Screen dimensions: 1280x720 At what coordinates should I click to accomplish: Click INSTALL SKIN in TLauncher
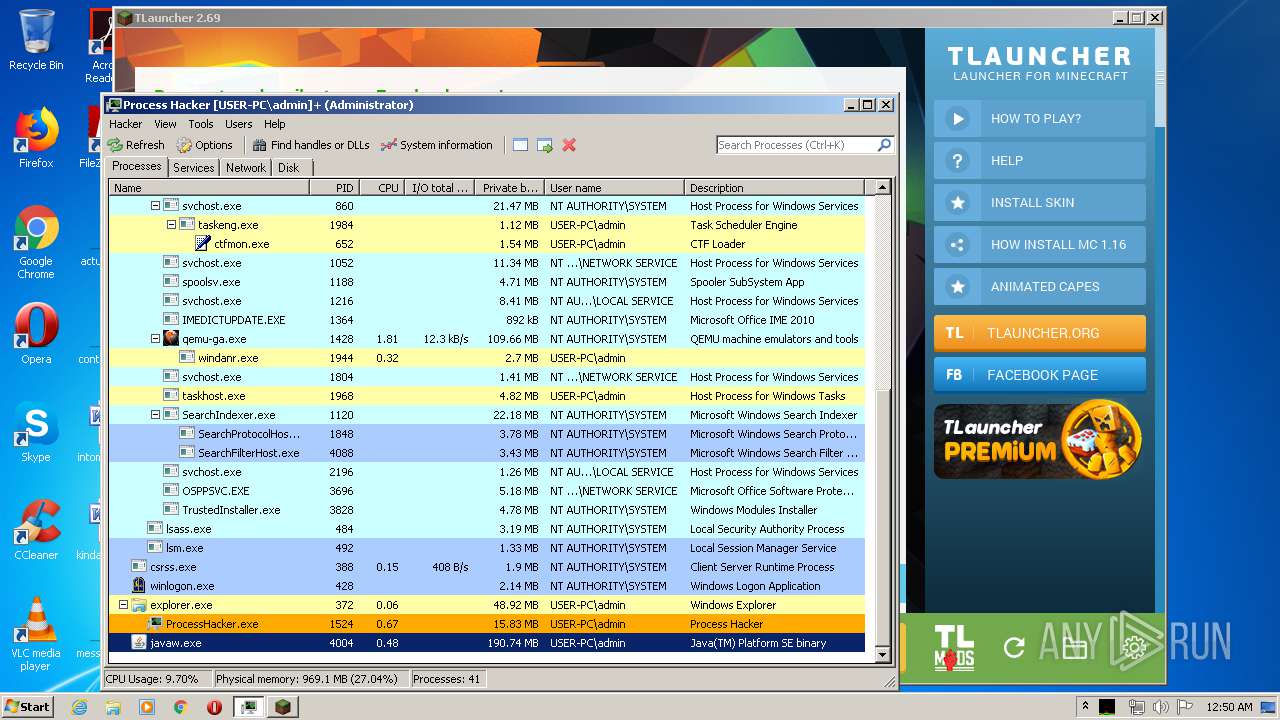pyautogui.click(x=1040, y=202)
